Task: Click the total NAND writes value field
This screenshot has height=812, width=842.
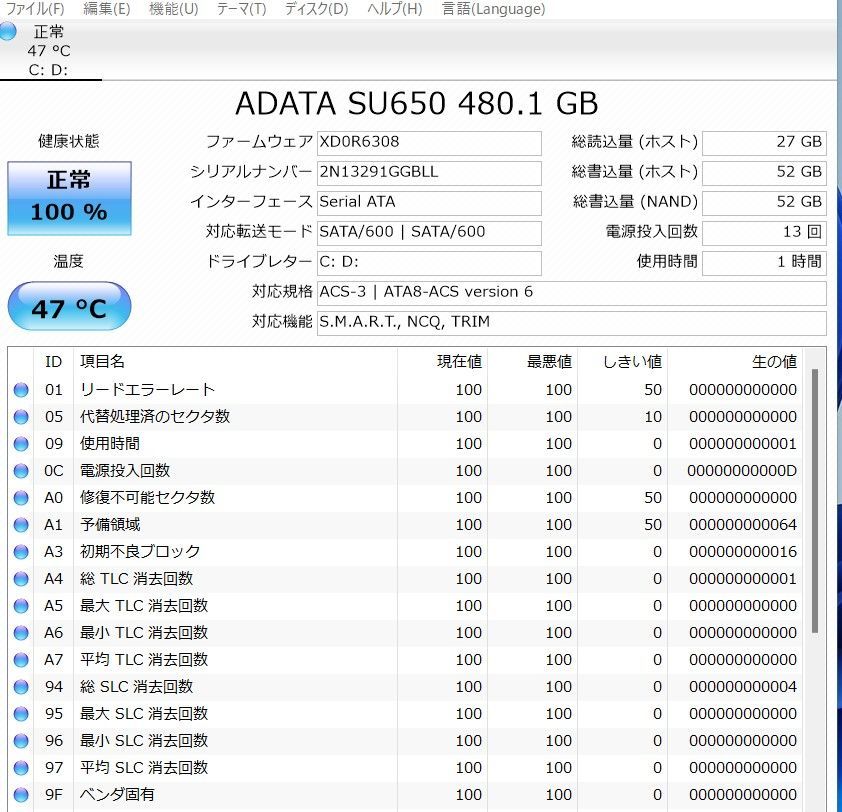Action: (764, 203)
